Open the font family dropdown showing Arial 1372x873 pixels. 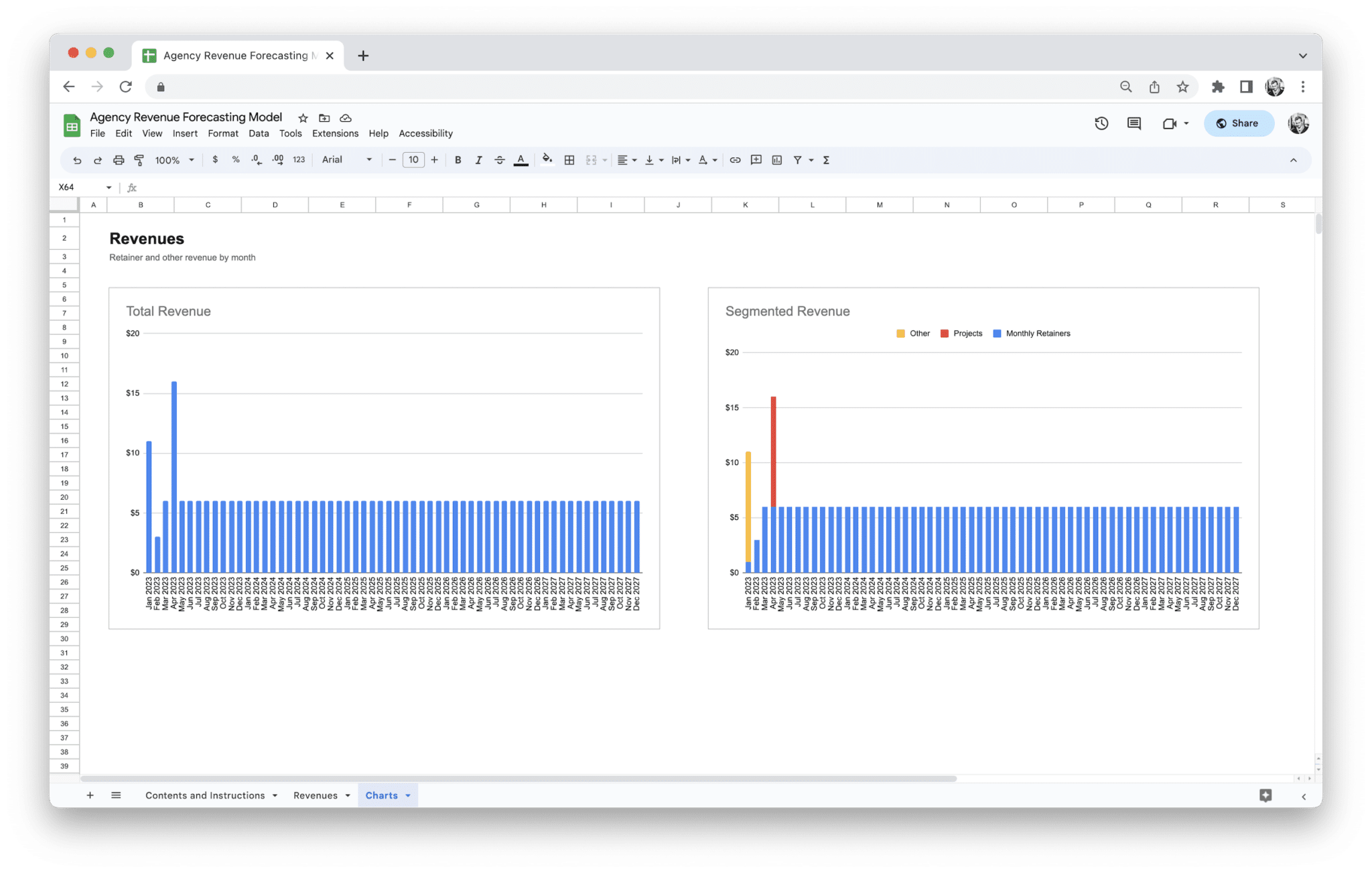tap(345, 159)
